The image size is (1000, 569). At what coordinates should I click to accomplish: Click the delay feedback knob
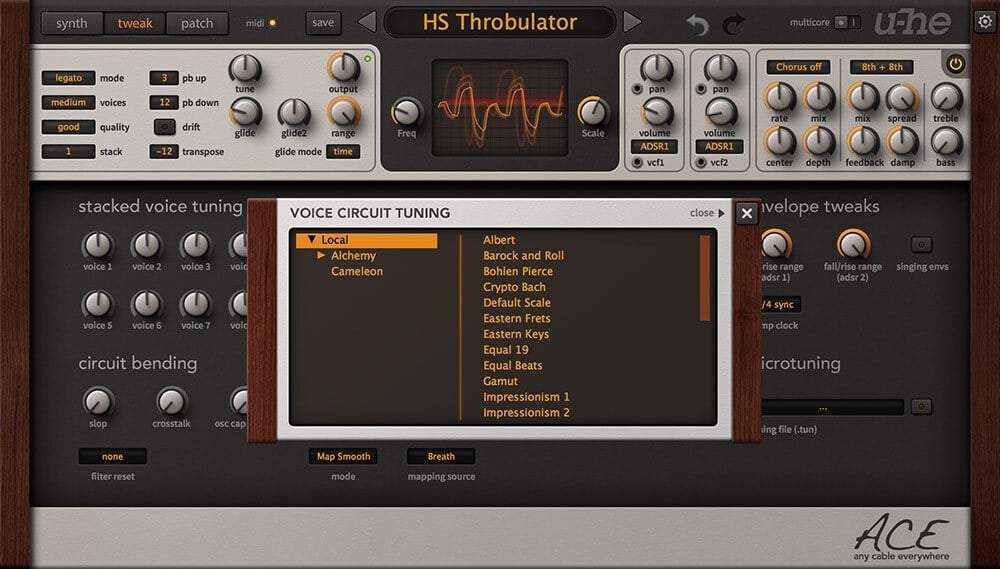(862, 141)
